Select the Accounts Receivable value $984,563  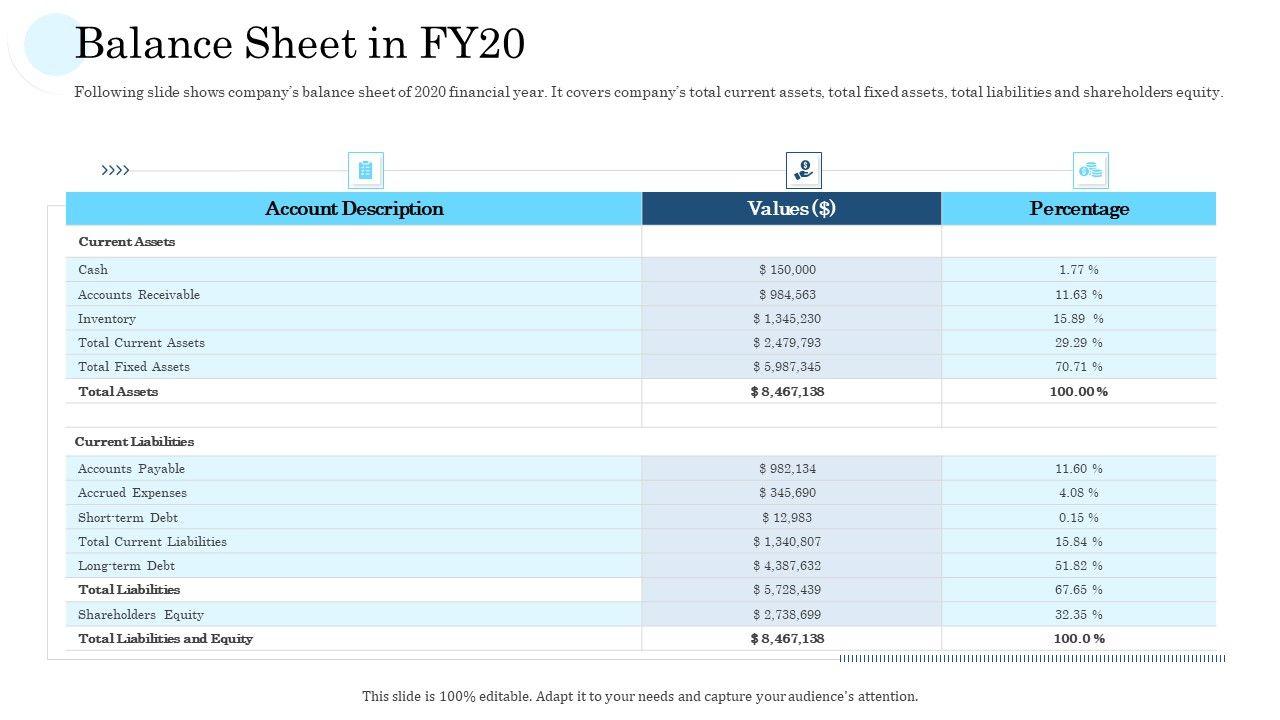[x=787, y=295]
